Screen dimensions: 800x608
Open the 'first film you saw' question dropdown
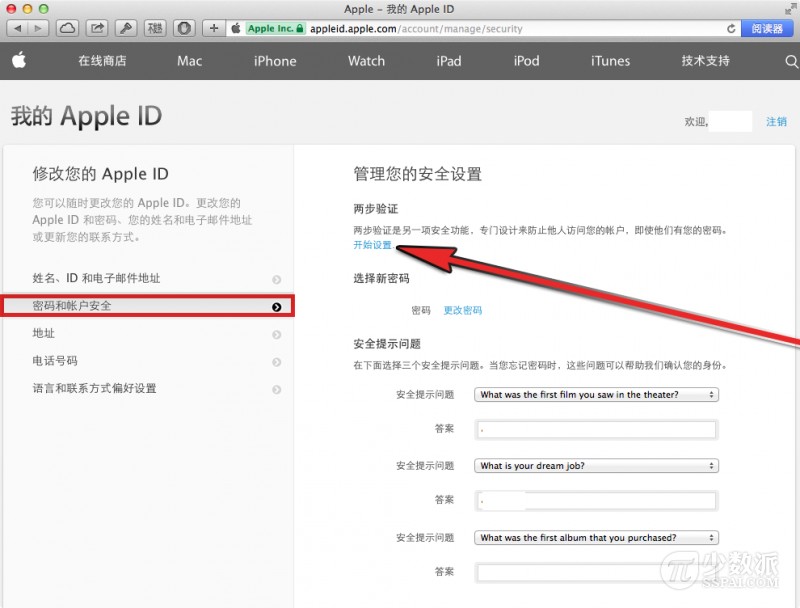[x=596, y=395]
